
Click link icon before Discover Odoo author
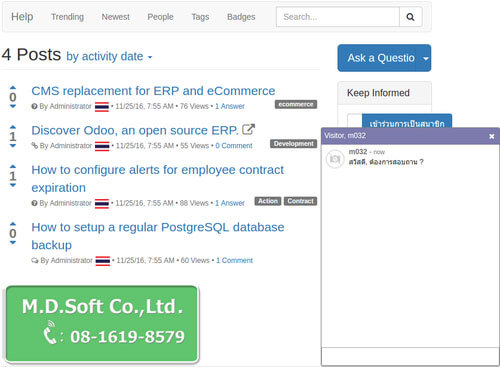click(34, 146)
